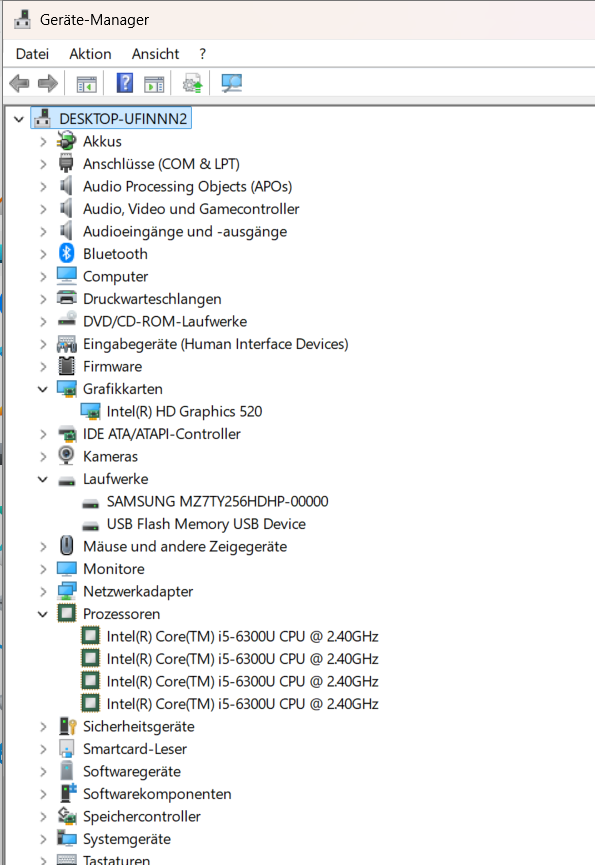Collapse the Laufwerke category
This screenshot has width=595, height=865.
[x=43, y=479]
